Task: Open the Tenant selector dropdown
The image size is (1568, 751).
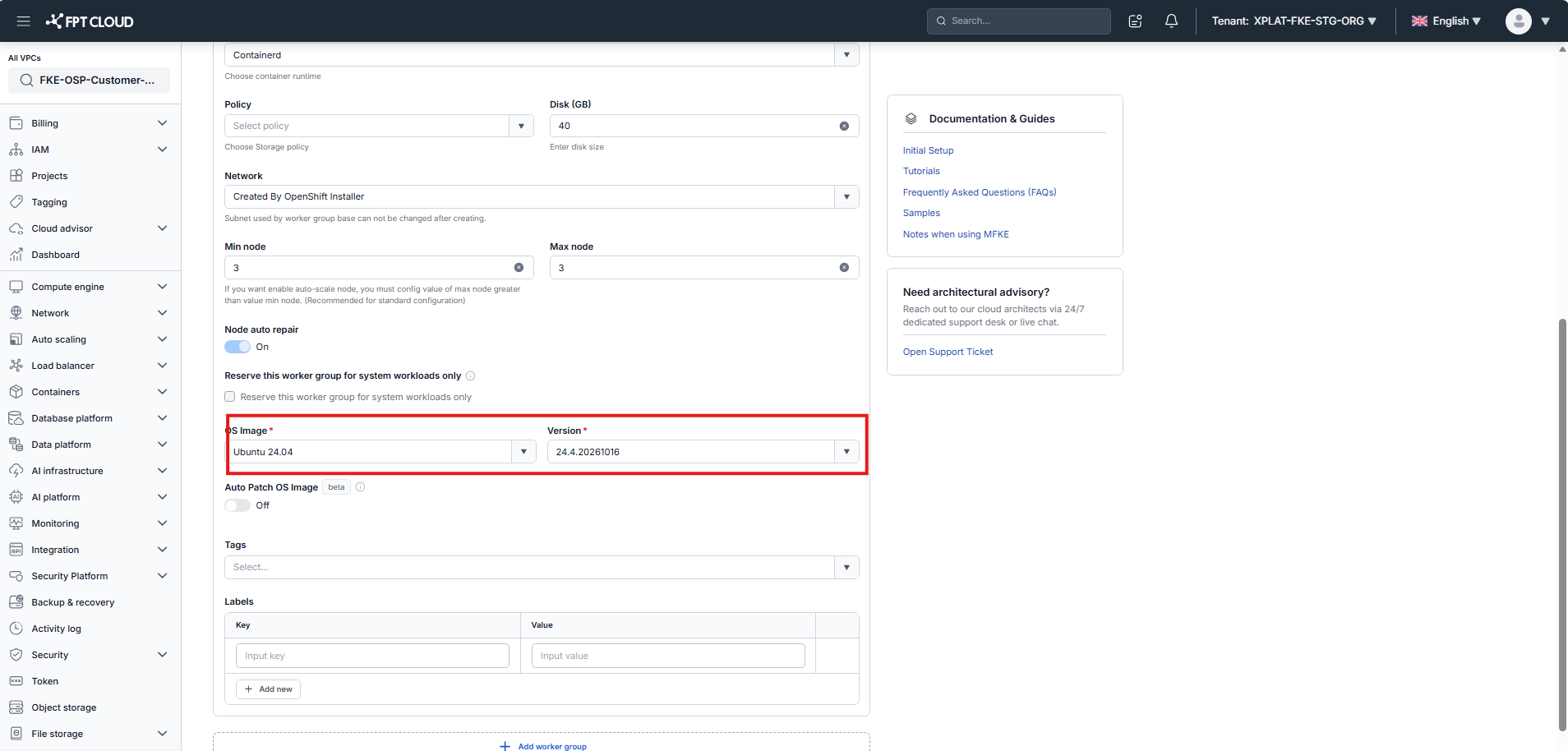Action: coord(1294,21)
